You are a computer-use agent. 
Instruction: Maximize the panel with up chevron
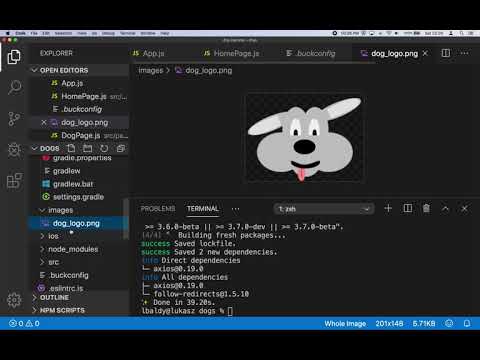445,209
